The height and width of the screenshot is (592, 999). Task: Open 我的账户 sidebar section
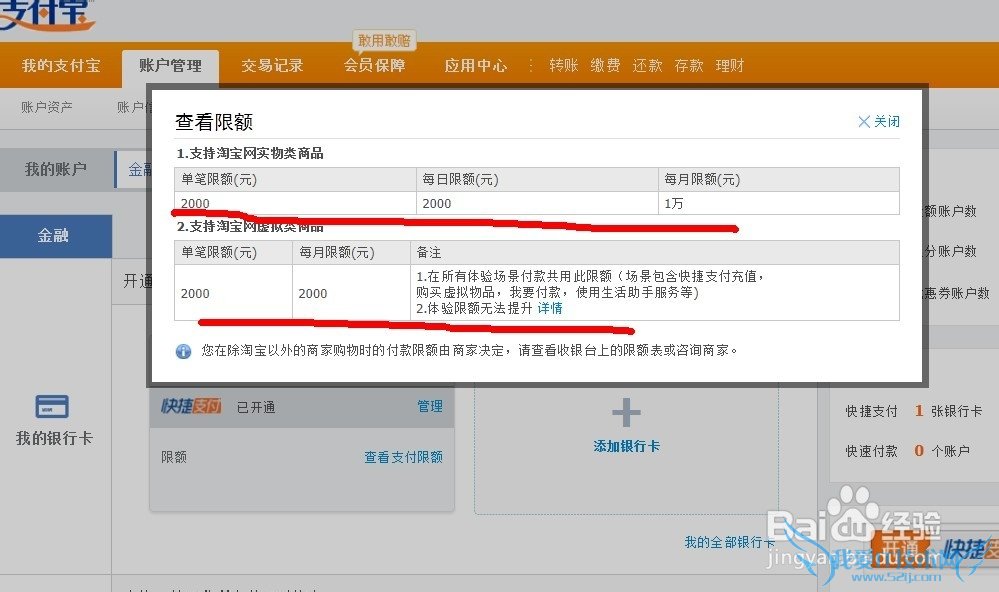point(56,170)
